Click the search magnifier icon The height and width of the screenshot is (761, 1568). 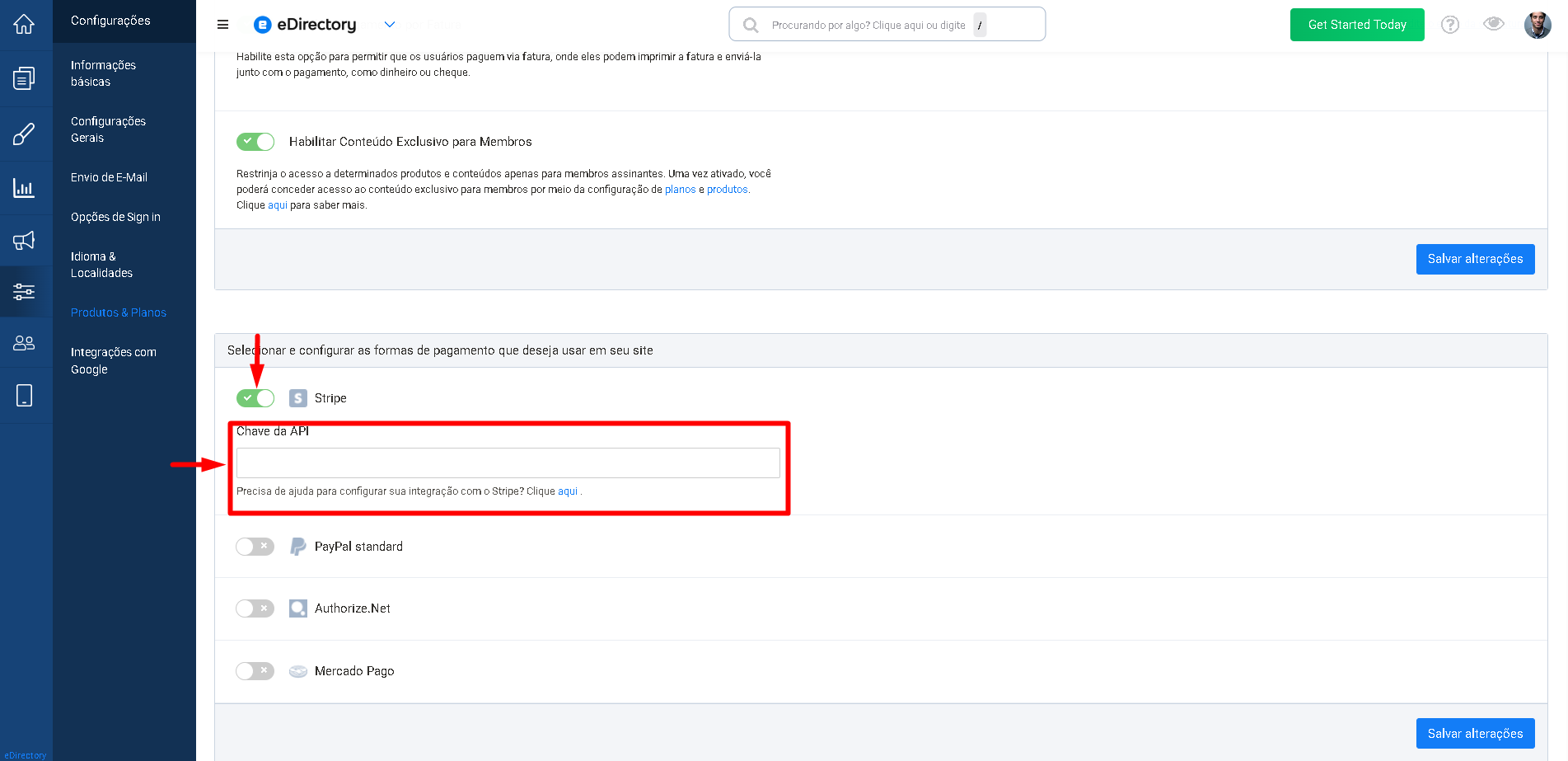(751, 25)
